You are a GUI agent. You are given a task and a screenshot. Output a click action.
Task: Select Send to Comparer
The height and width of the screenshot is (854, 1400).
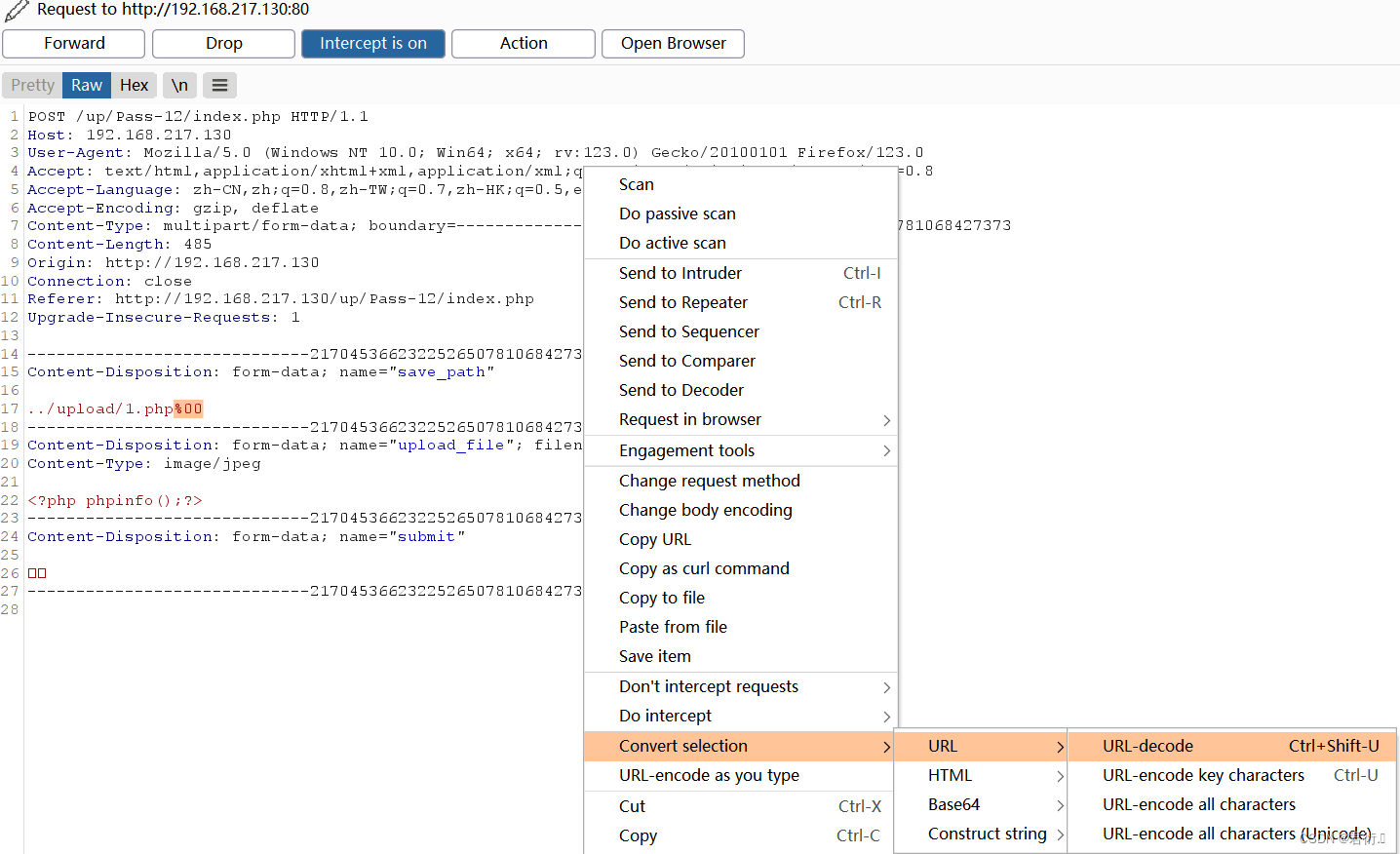pyautogui.click(x=740, y=361)
